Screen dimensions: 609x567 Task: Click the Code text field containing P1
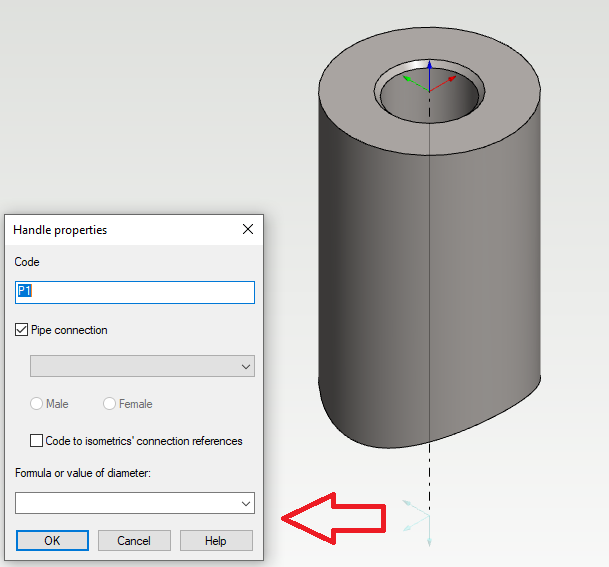[x=135, y=292]
